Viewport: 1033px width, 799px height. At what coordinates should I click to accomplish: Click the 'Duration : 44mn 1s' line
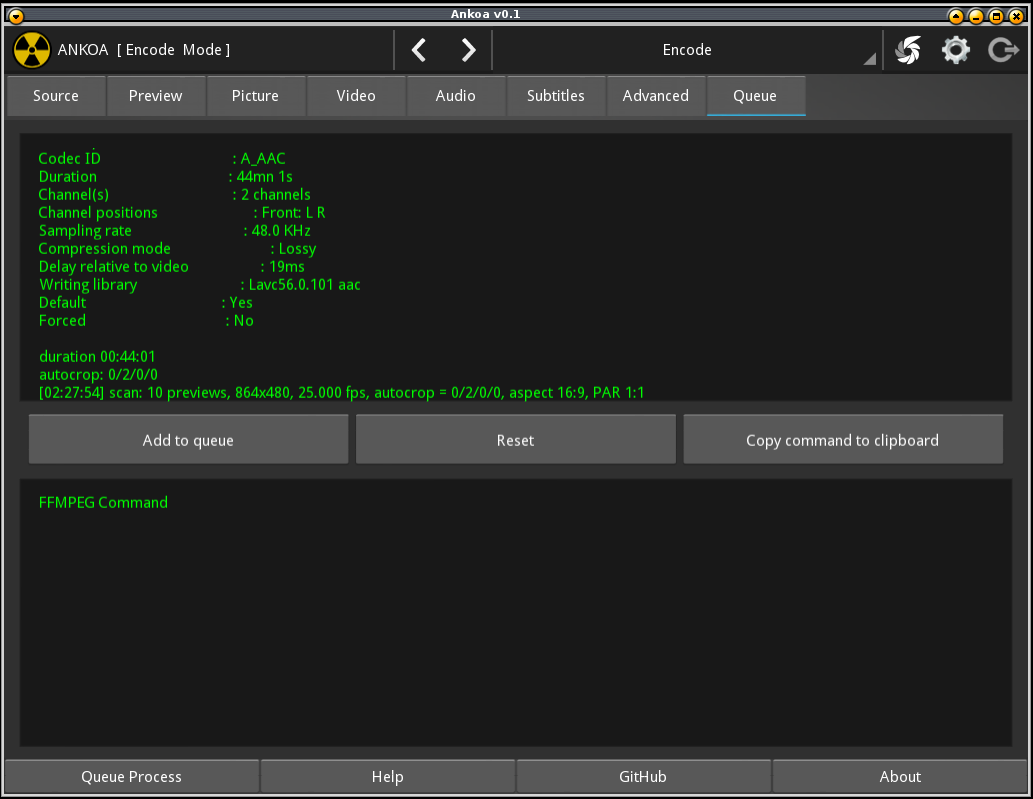click(165, 177)
